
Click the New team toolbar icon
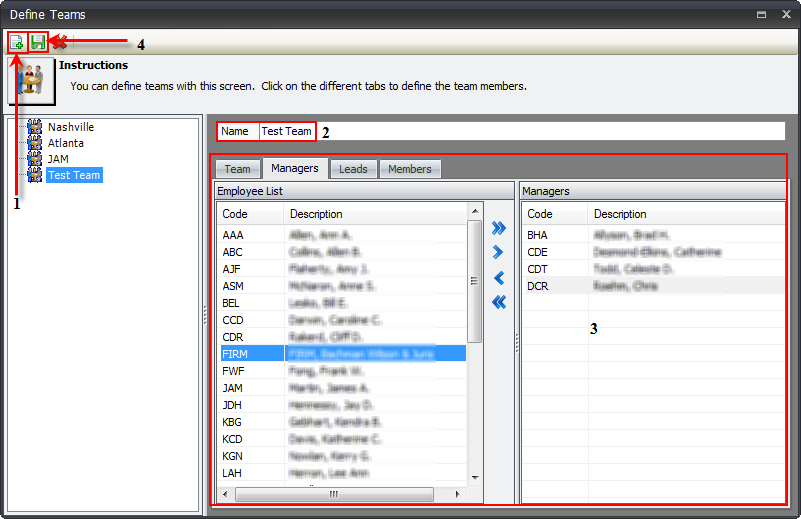[x=17, y=42]
